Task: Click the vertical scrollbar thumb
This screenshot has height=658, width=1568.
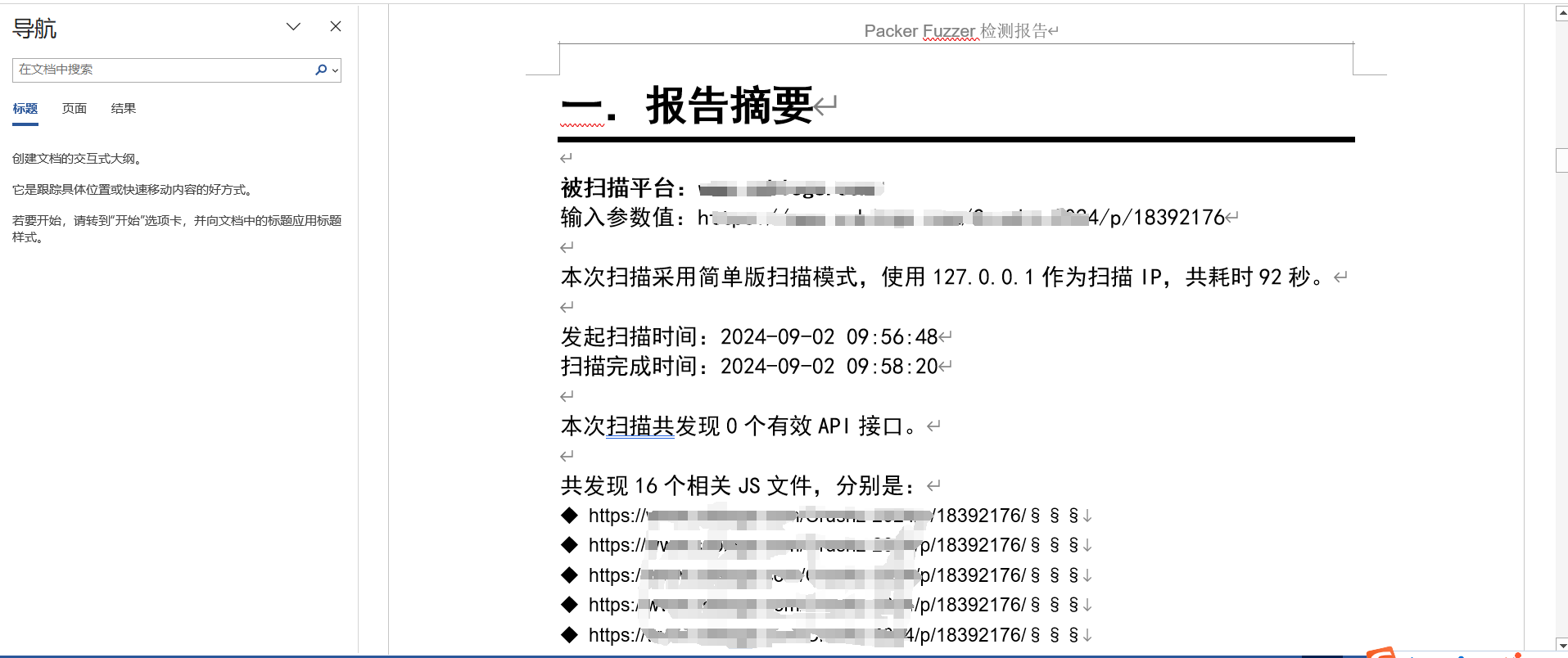Action: (1561, 160)
